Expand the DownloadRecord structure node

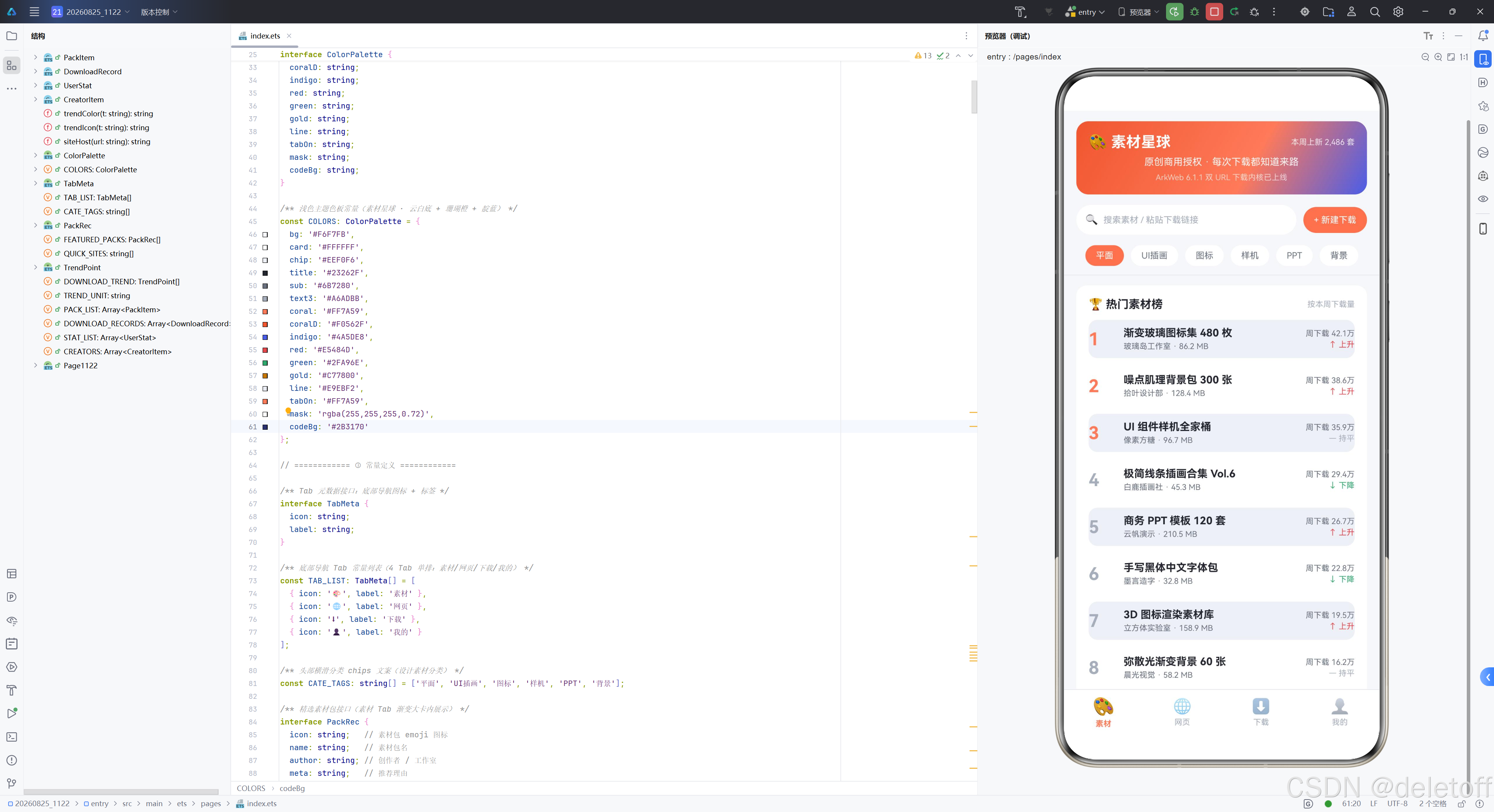[x=35, y=71]
